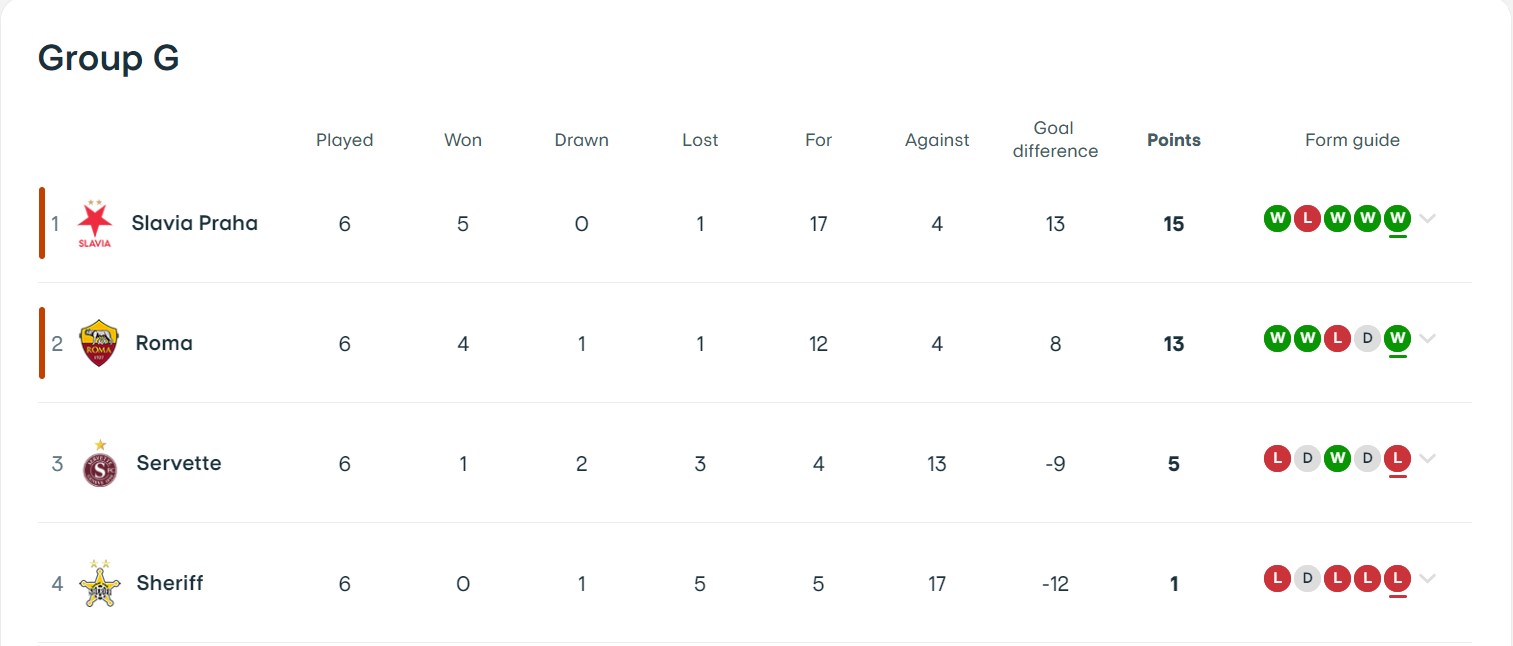The width and height of the screenshot is (1513, 646).
Task: Click the grey D badge in Roma's form guide
Action: click(1368, 338)
